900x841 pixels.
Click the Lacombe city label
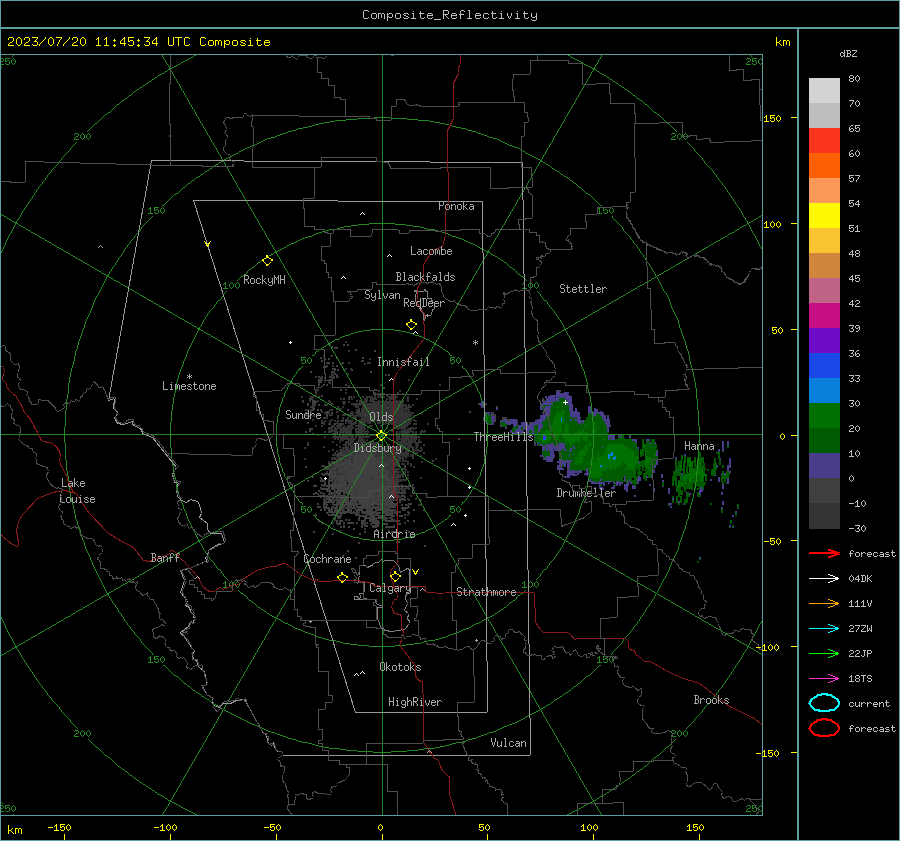(x=431, y=251)
